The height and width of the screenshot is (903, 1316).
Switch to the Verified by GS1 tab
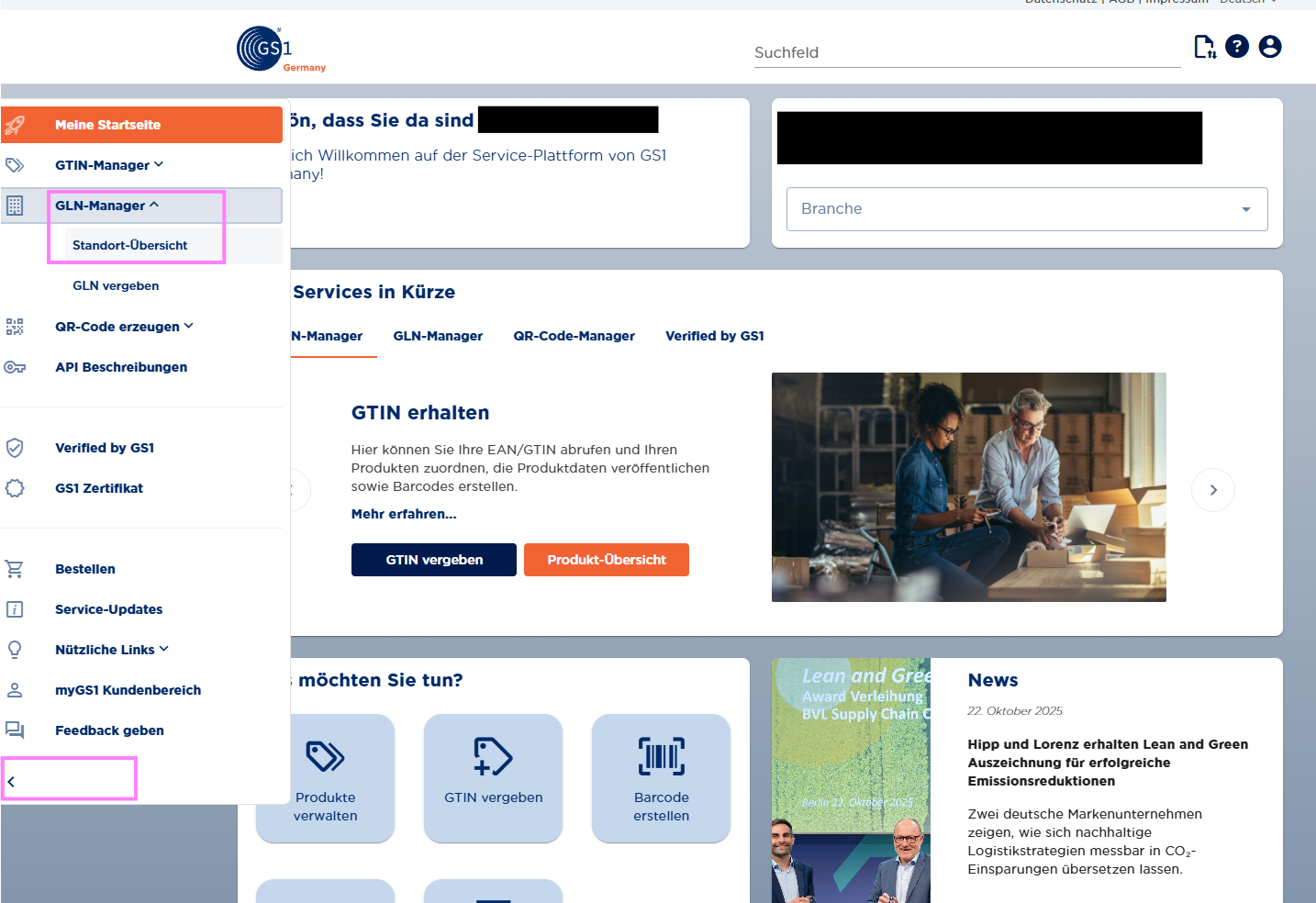pos(715,336)
